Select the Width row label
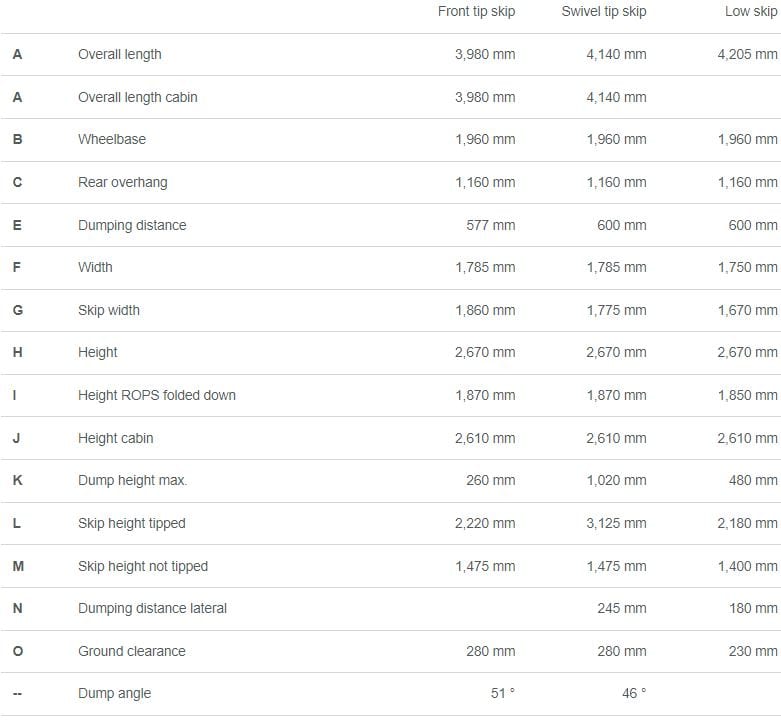The image size is (781, 720). 95,267
